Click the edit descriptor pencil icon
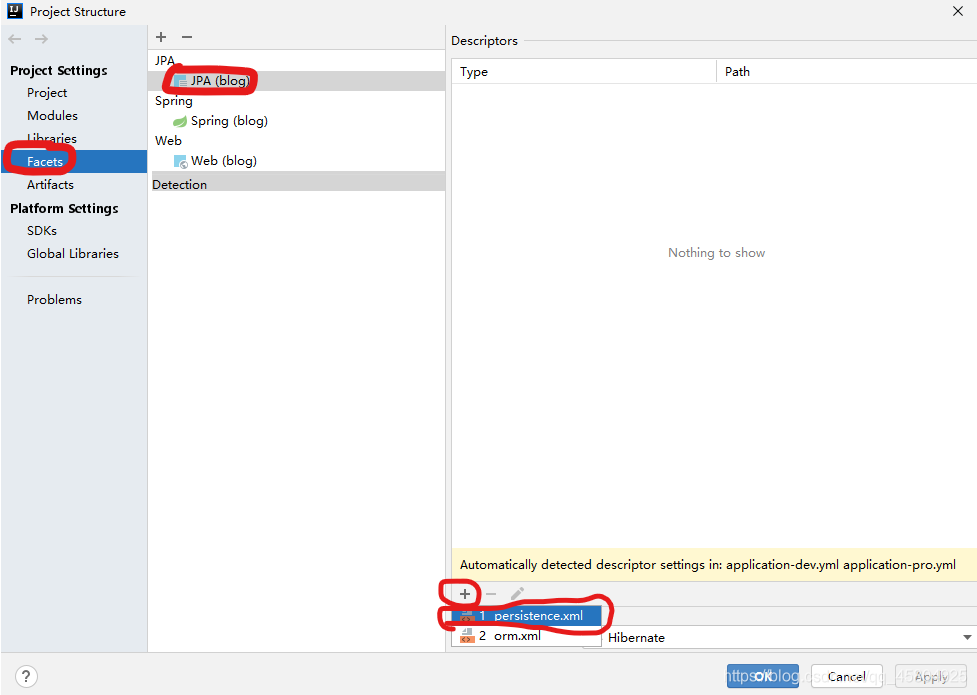Viewport: 977px width, 695px height. coord(517,594)
